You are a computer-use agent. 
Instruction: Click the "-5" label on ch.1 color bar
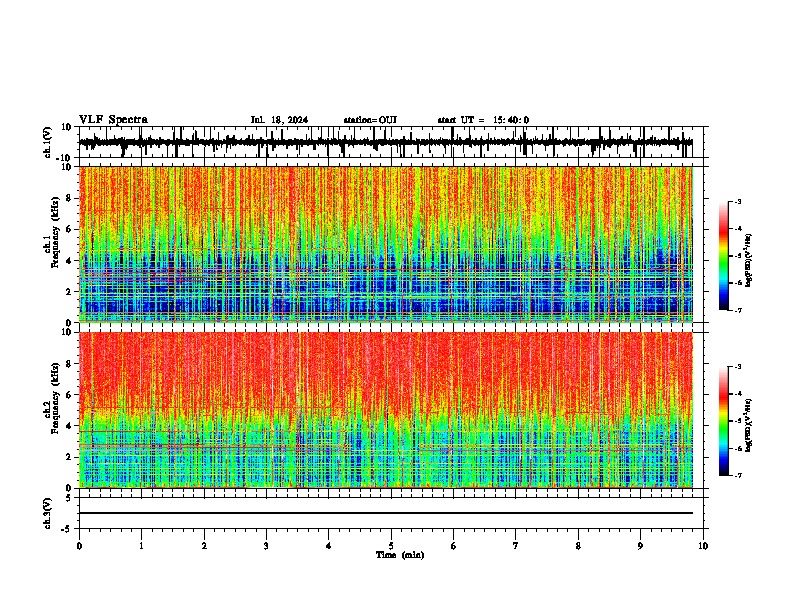[738, 256]
